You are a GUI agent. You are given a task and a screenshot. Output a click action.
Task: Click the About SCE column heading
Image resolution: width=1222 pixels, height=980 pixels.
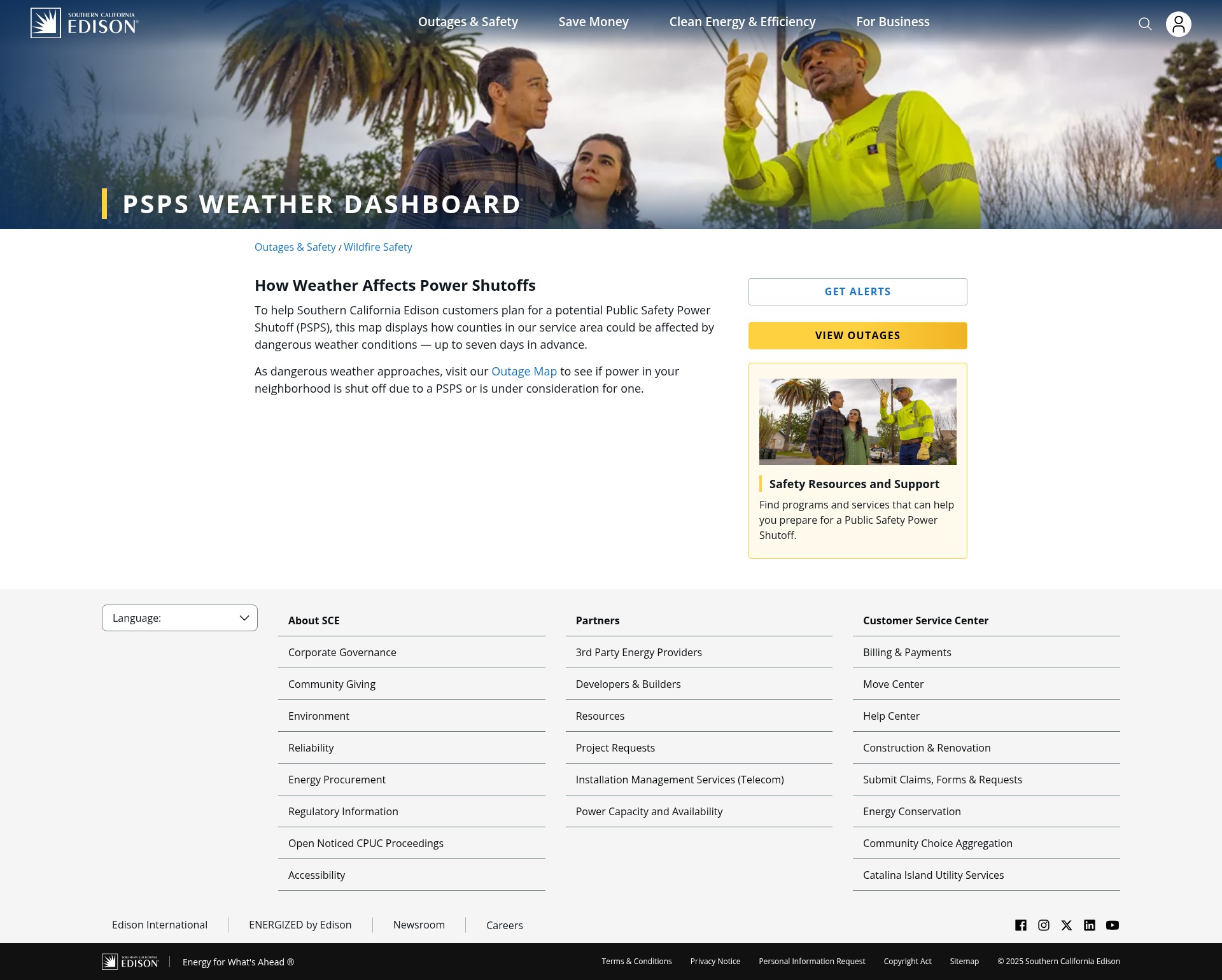coord(314,620)
